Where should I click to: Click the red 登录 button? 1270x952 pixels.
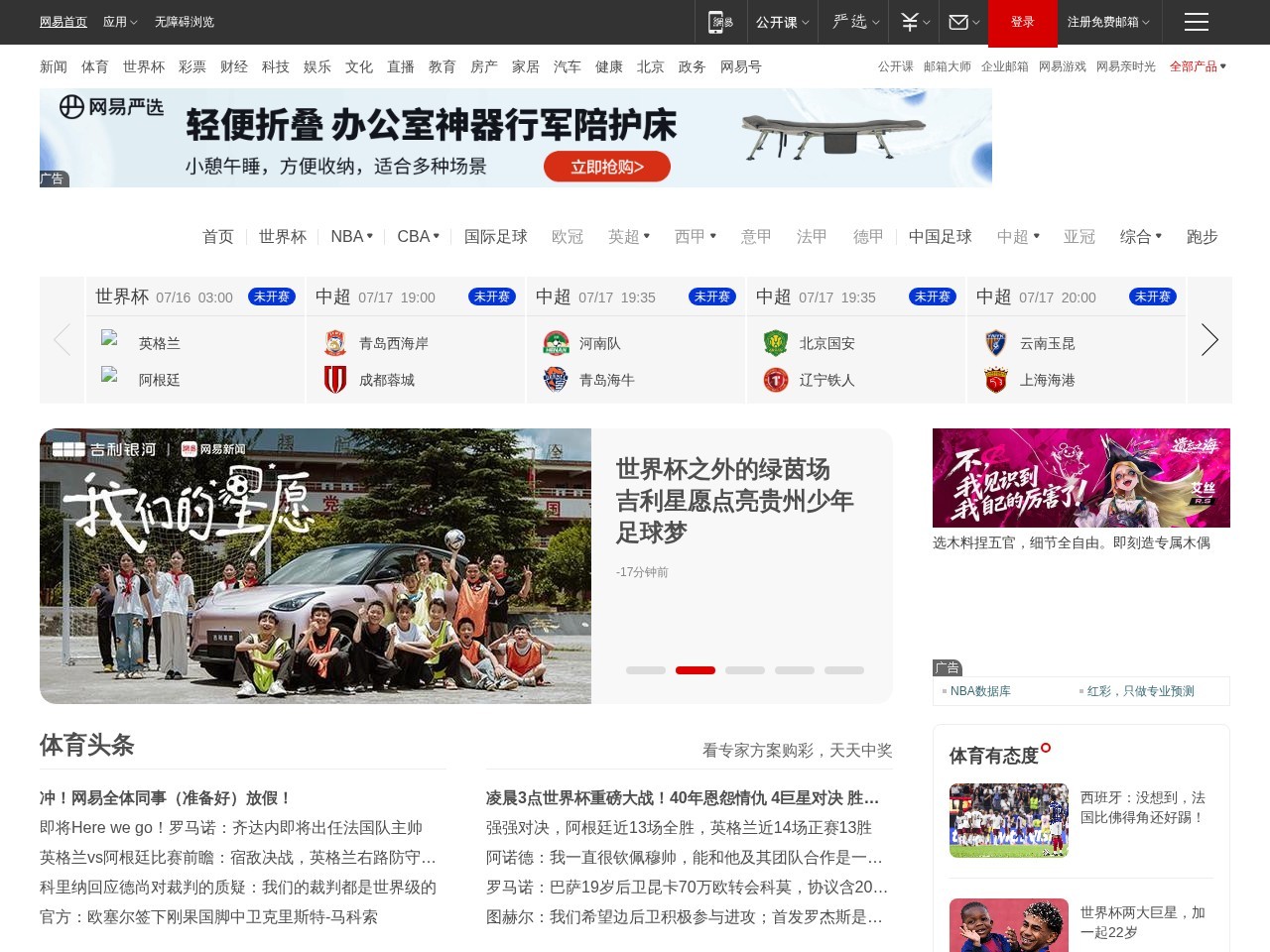click(x=1023, y=23)
